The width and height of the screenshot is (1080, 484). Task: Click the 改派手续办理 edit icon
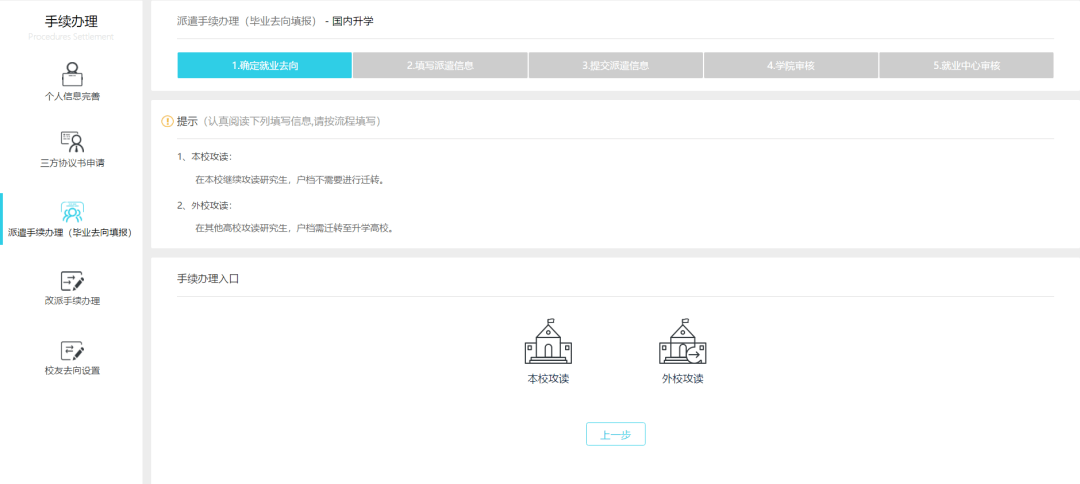72,281
